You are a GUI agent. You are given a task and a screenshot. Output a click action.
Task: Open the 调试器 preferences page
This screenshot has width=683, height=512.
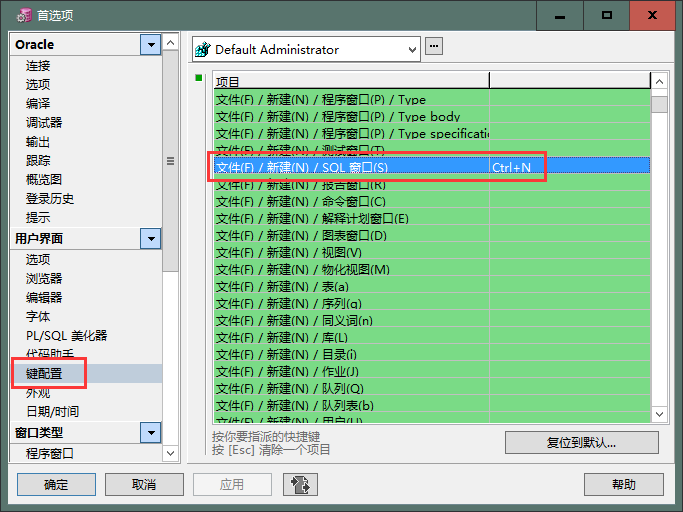pyautogui.click(x=44, y=122)
